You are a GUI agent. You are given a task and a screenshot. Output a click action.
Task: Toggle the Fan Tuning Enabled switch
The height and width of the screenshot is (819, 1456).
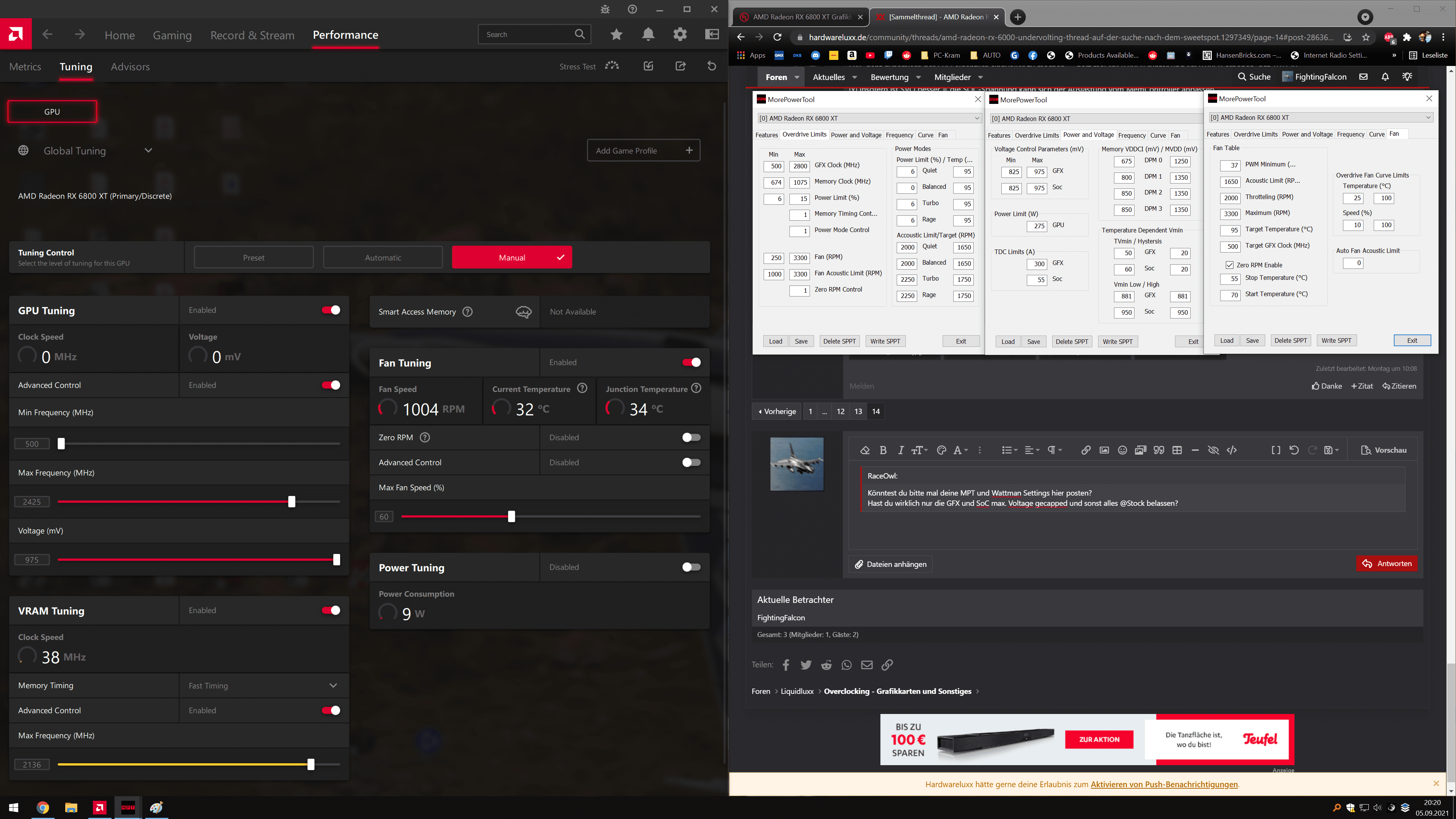(691, 362)
